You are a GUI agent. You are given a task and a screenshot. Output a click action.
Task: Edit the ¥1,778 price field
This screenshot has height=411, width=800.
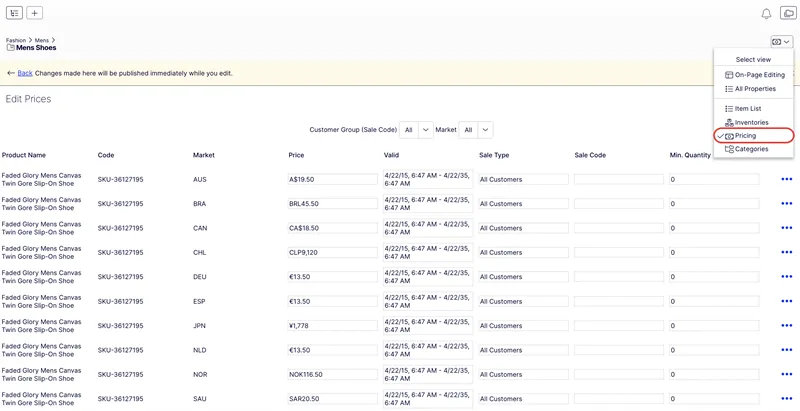pyautogui.click(x=333, y=326)
